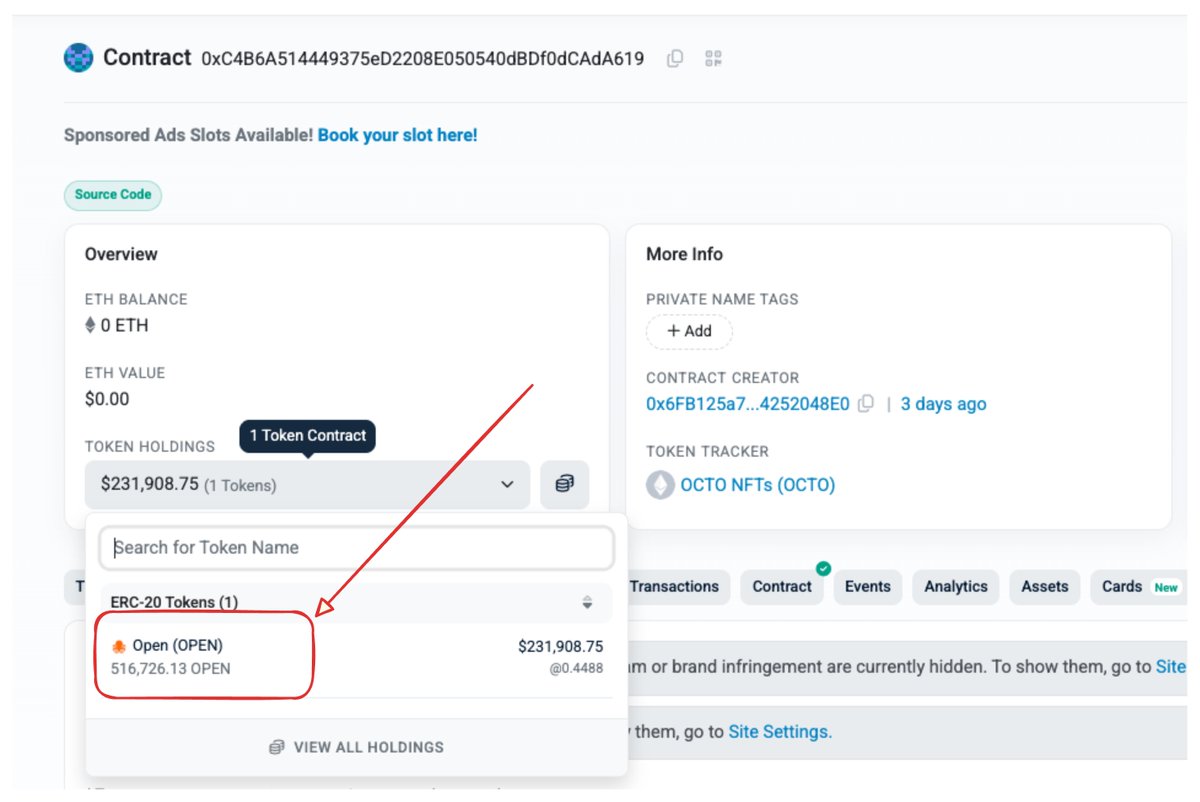Open the address QR code icon
1200x802 pixels.
[x=713, y=59]
